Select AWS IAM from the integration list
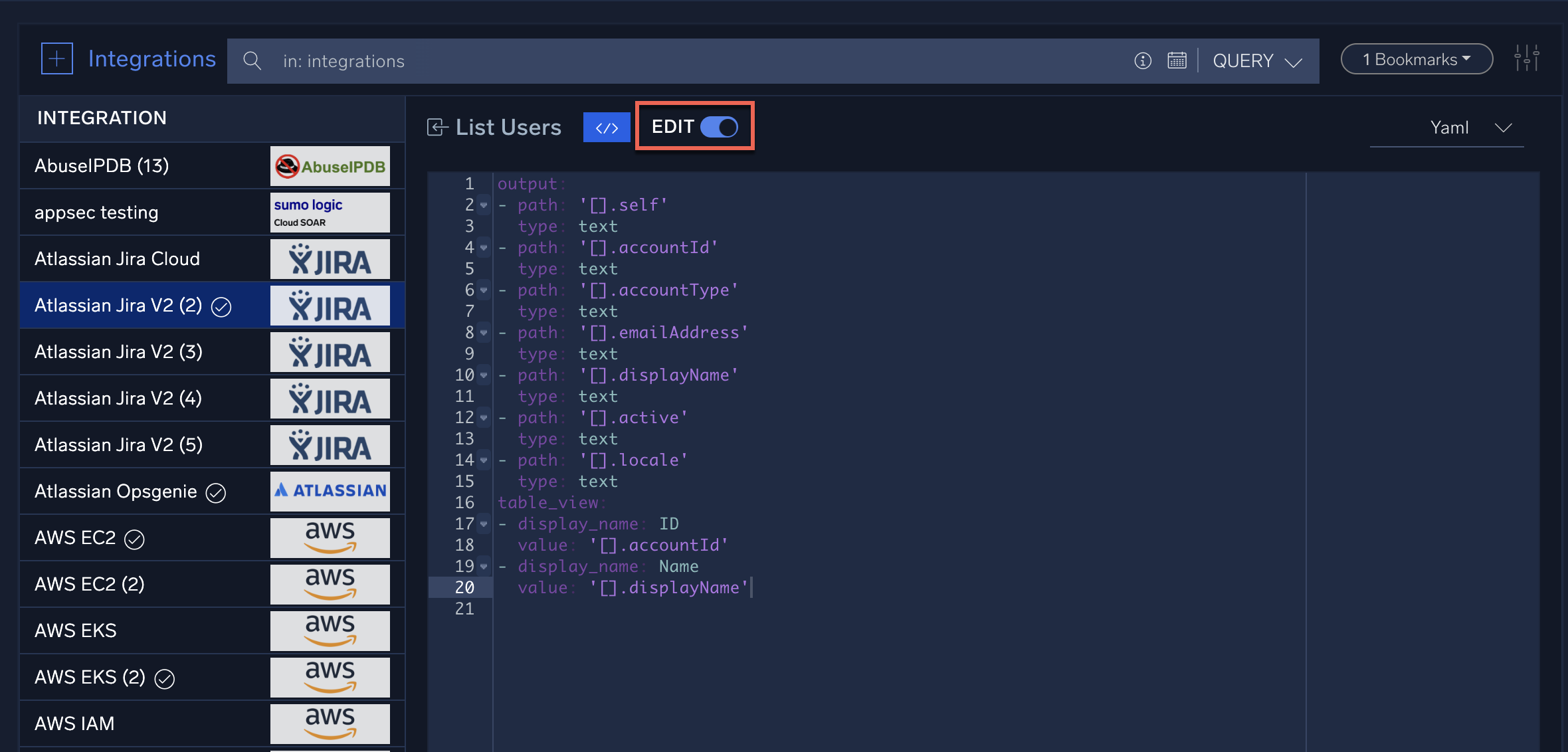This screenshot has height=752, width=1568. pos(74,723)
